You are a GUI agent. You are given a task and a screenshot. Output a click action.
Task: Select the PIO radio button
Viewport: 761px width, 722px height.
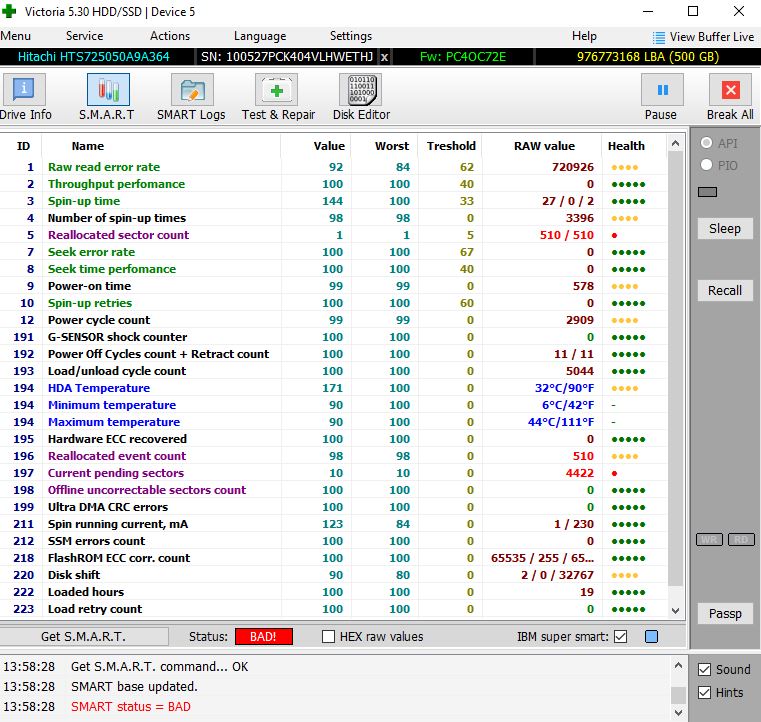[x=706, y=165]
